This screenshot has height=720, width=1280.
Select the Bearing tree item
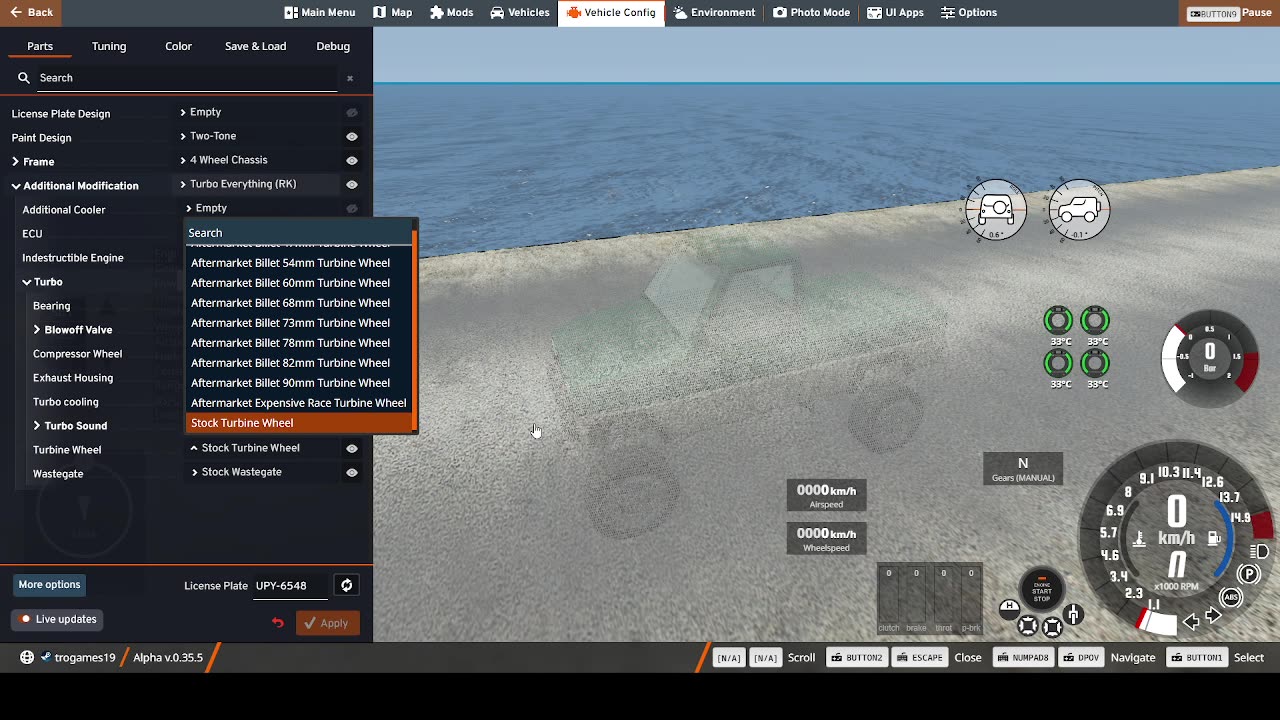[x=51, y=306]
